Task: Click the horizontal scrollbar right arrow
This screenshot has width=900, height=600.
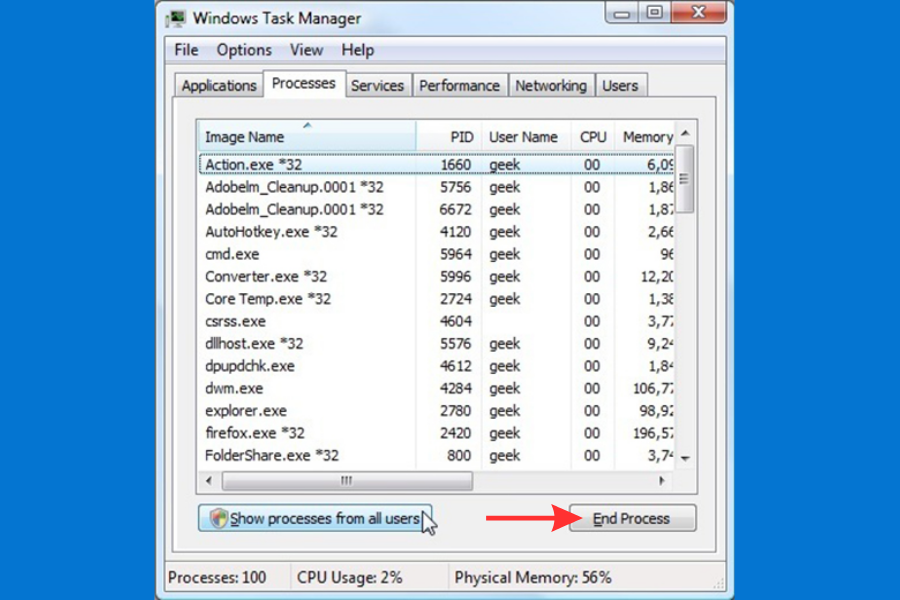Action: click(664, 481)
